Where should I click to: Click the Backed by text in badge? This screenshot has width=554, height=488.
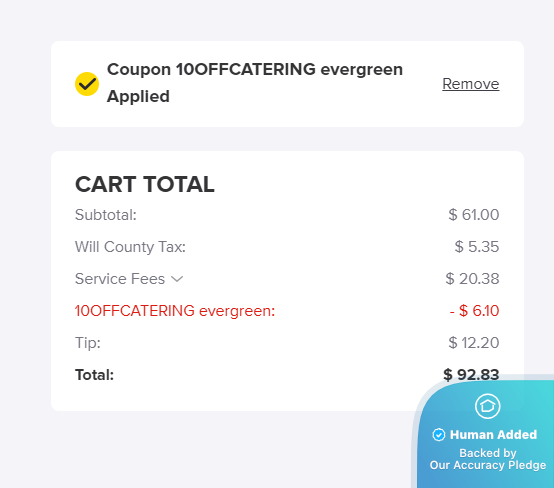click(488, 453)
